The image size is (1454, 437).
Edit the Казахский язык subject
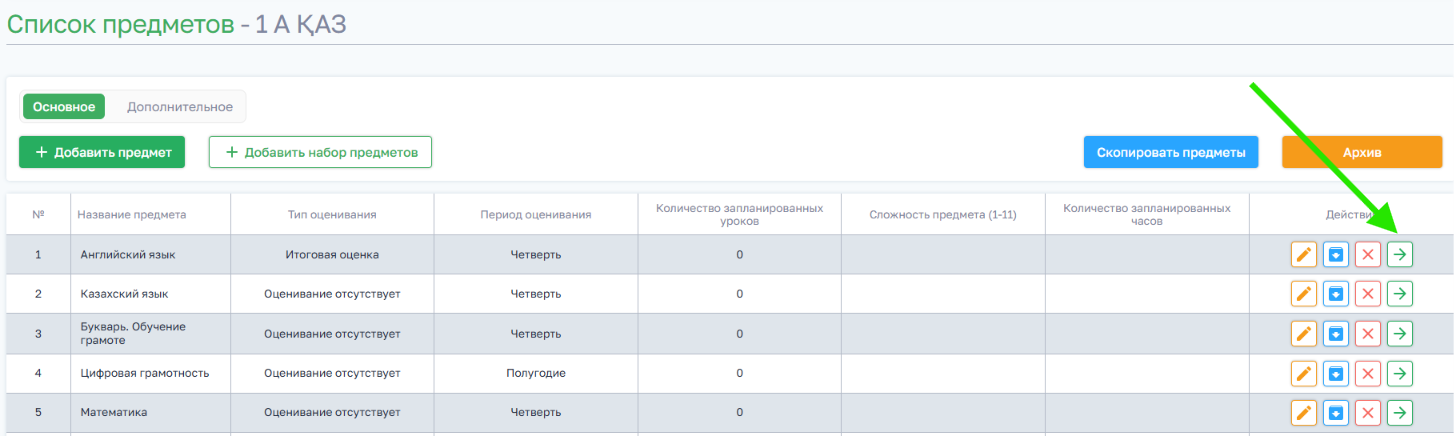point(1303,293)
